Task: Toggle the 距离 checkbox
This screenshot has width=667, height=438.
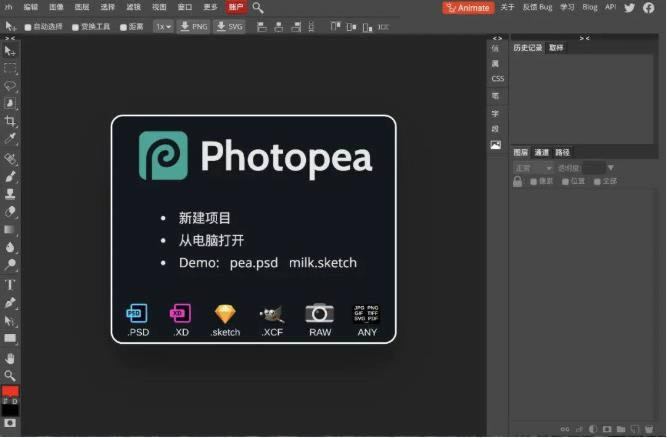Action: pos(123,27)
